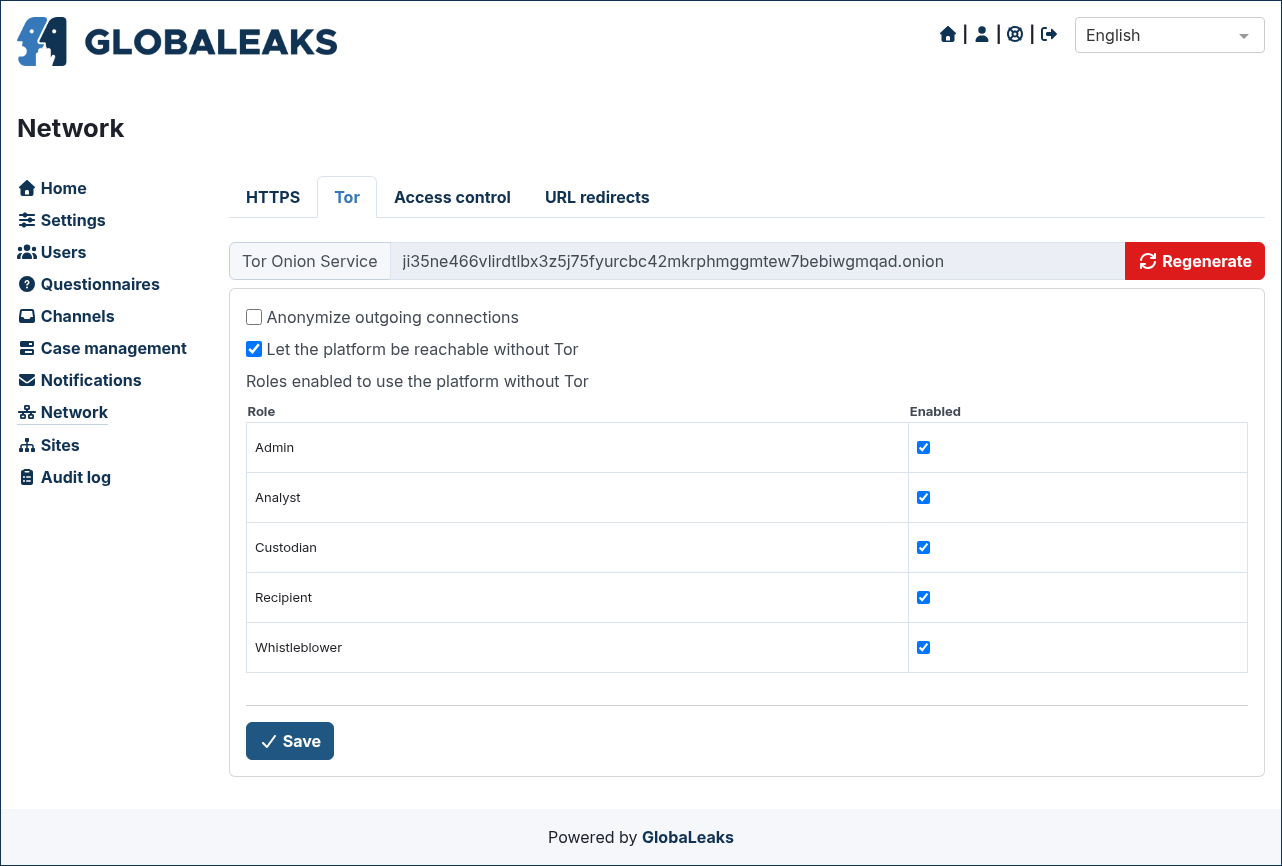Image resolution: width=1282 pixels, height=866 pixels.
Task: Click the GlobaLeaks logo icon
Action: coord(42,42)
